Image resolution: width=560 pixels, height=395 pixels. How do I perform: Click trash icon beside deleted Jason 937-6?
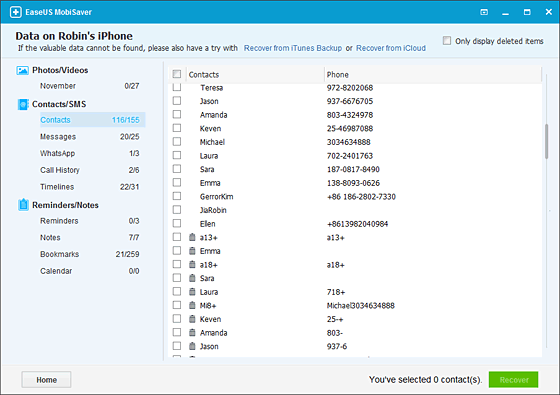pyautogui.click(x=192, y=346)
